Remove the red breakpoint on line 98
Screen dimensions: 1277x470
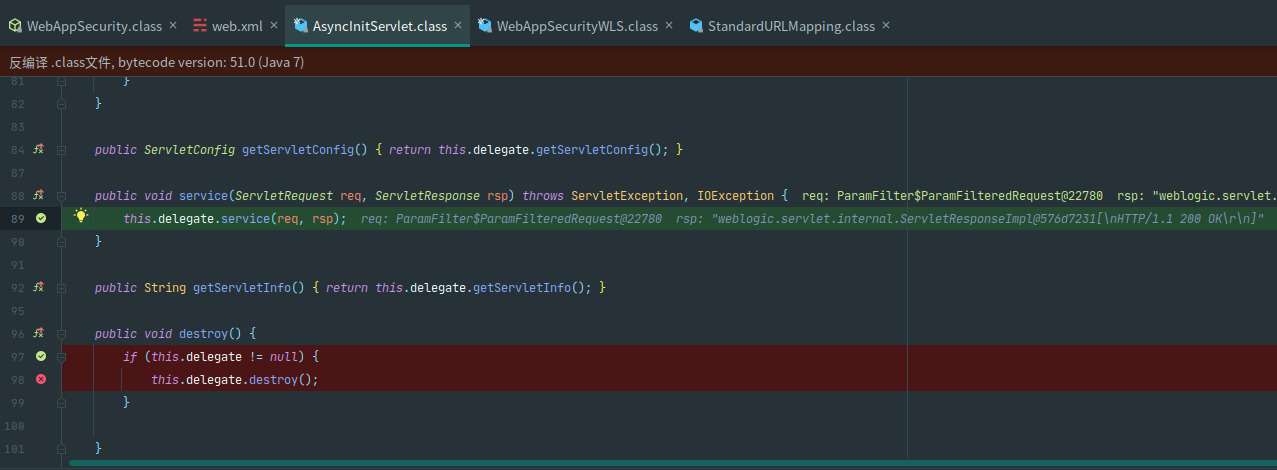[41, 379]
